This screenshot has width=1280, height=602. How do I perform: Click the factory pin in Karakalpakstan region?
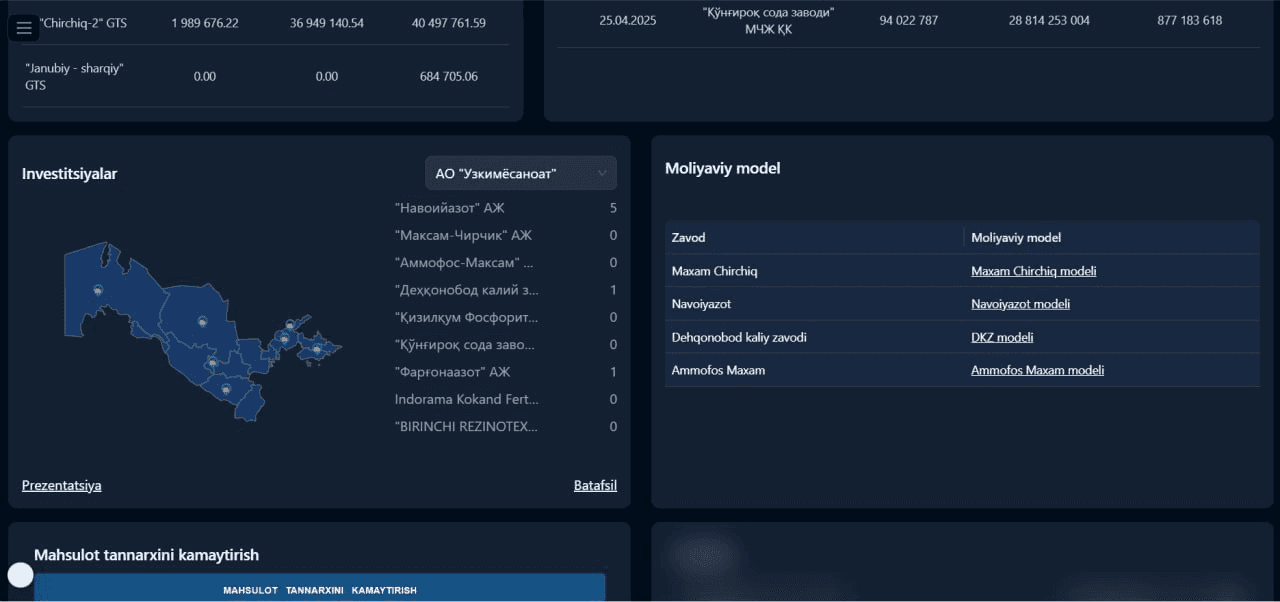[x=98, y=290]
